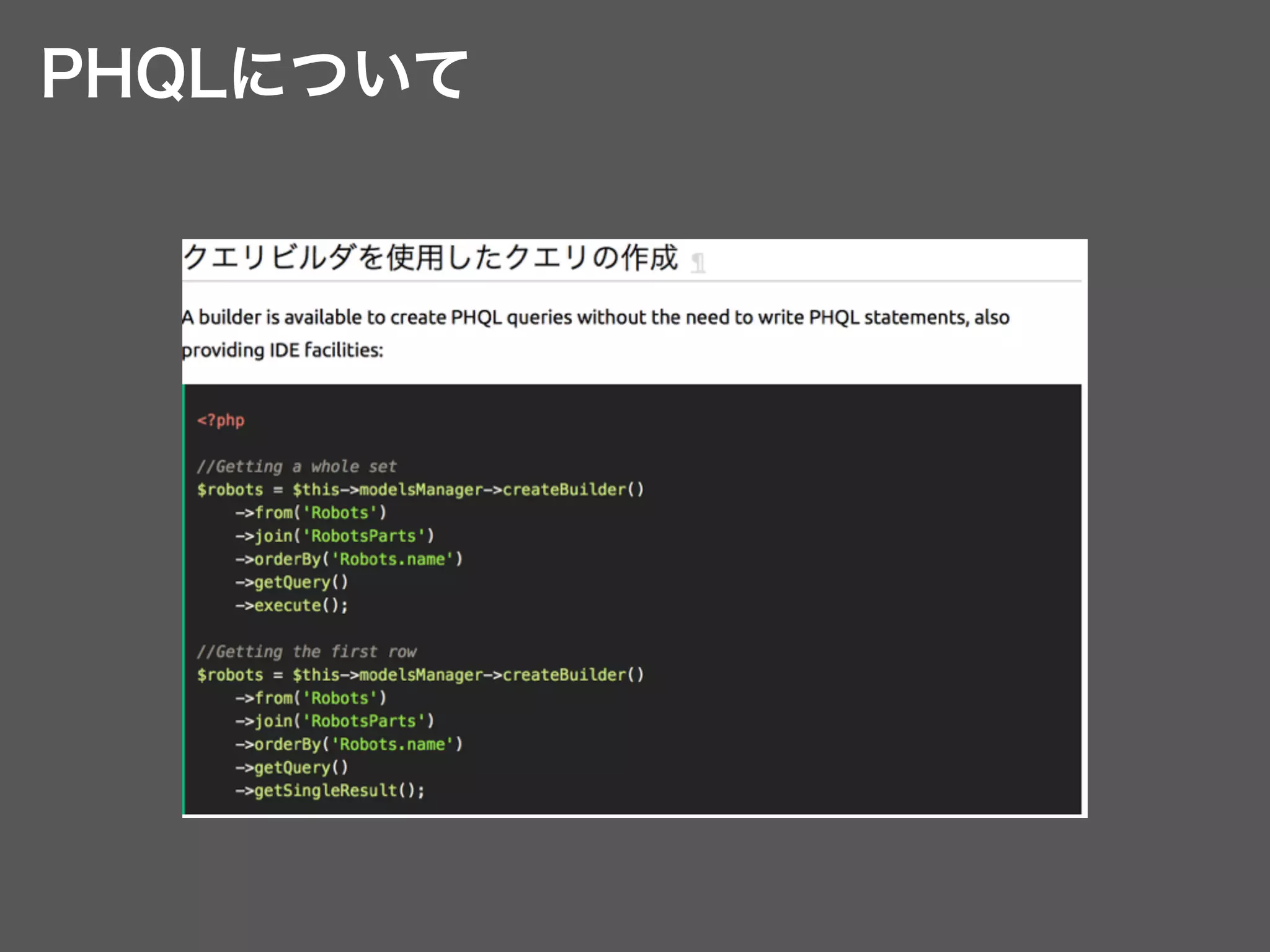The width and height of the screenshot is (1270, 952).
Task: Click the 'A builder is available' sentence
Action: pos(595,317)
